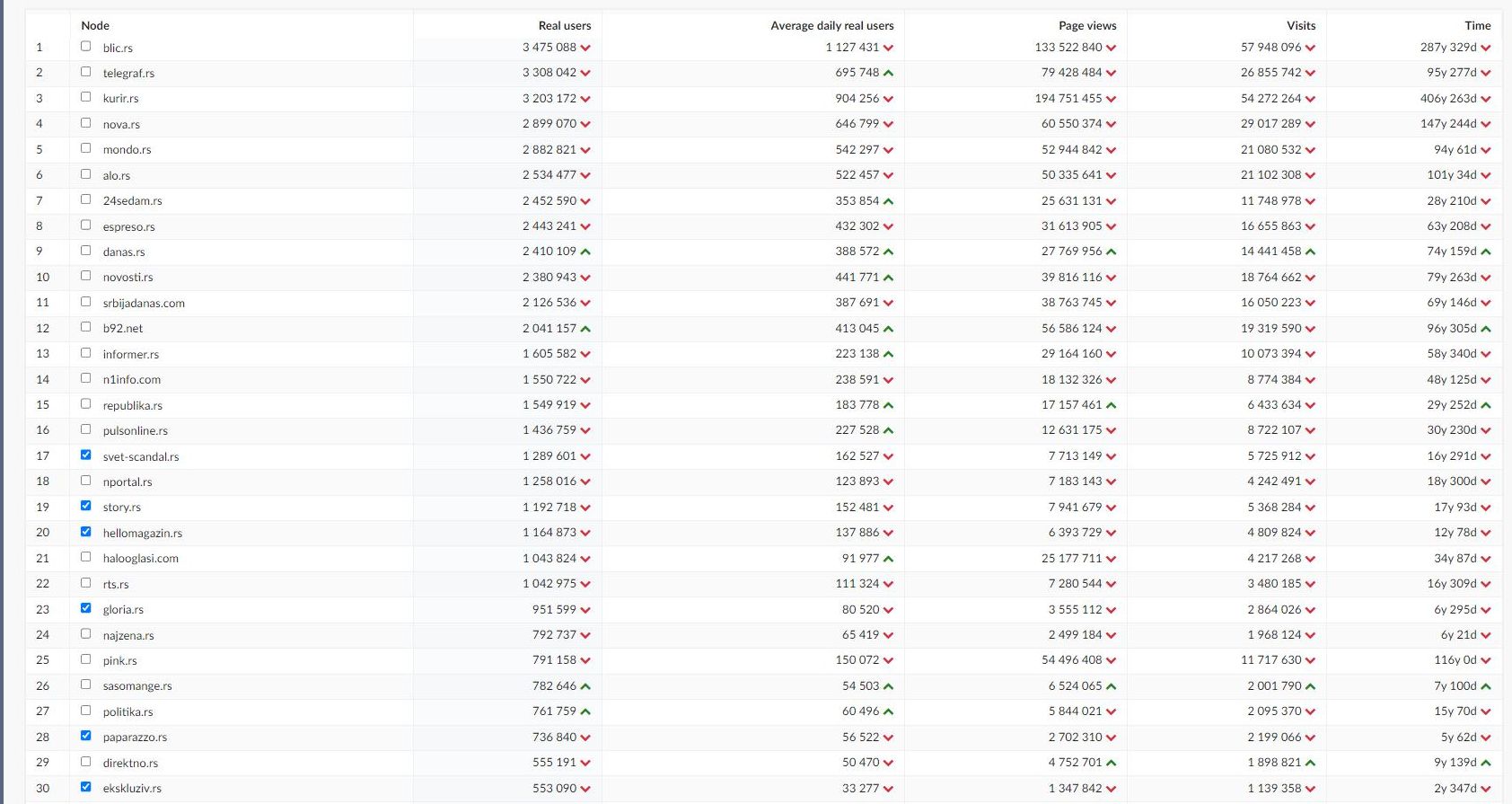Sort by Time column header
1512x804 pixels.
click(1478, 25)
